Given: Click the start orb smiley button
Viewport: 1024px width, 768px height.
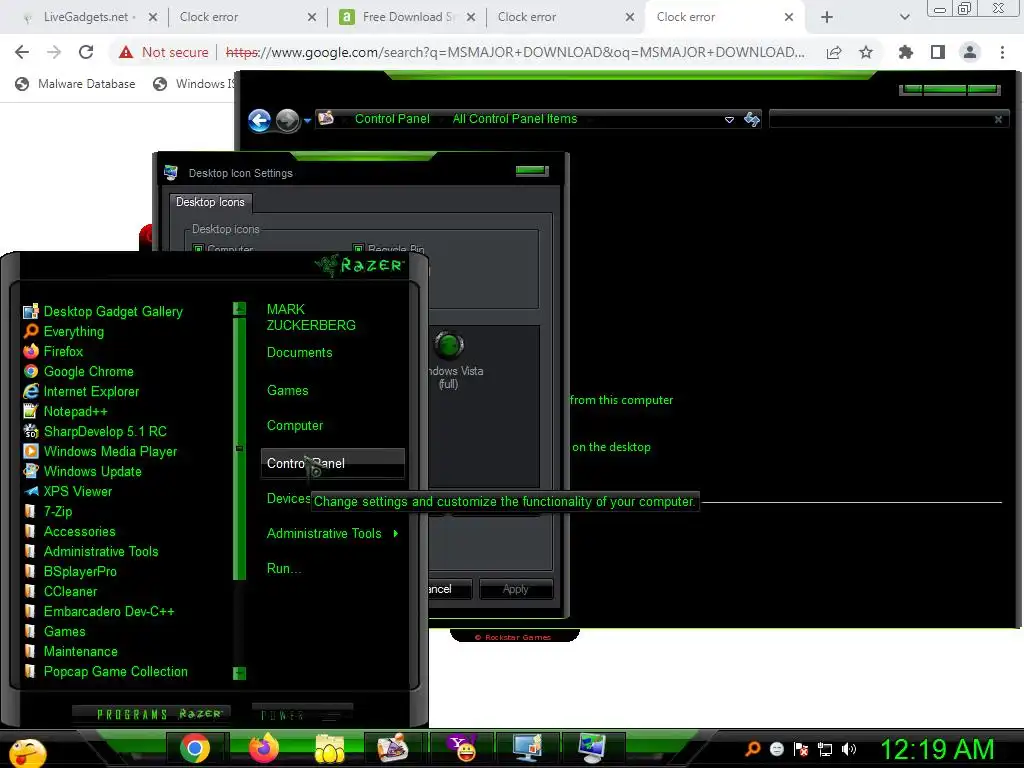Looking at the screenshot, I should point(26,752).
